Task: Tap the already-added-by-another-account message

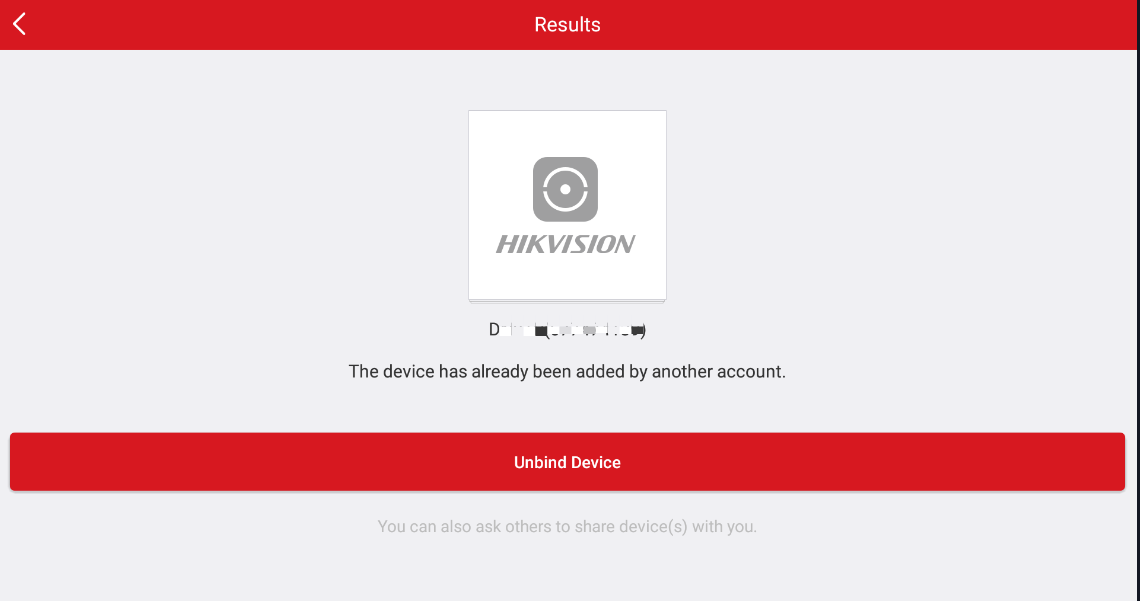Action: click(x=567, y=372)
